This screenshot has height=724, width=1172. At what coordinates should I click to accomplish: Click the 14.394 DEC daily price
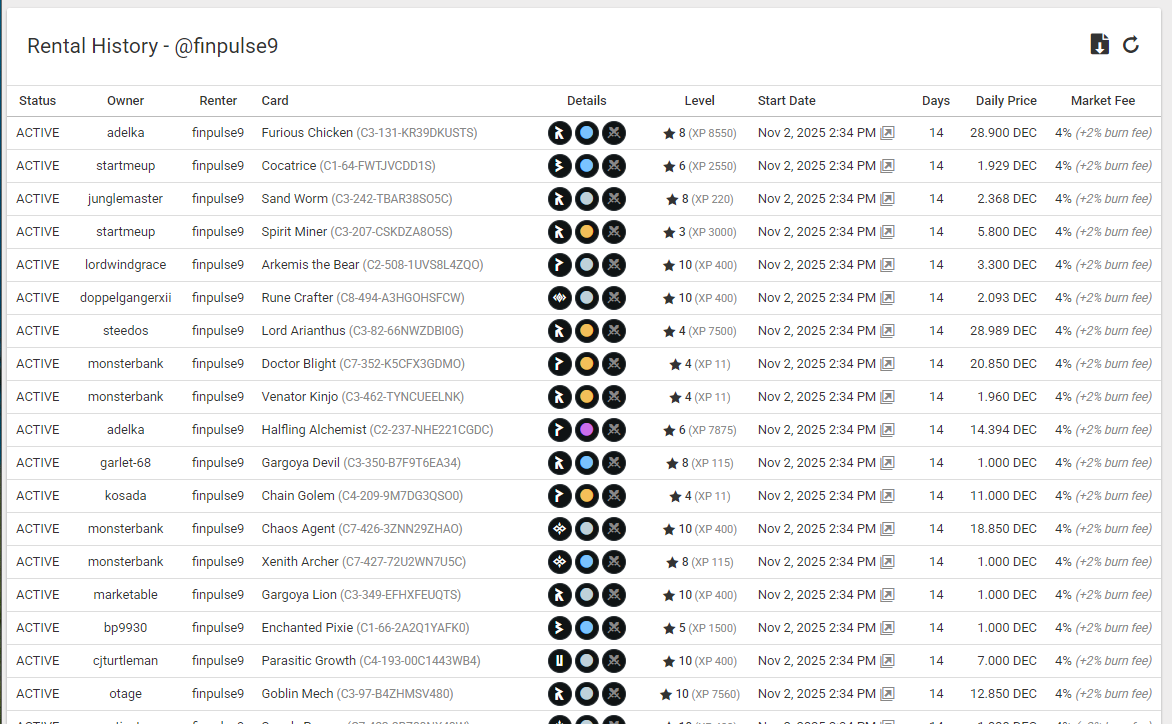(1003, 430)
